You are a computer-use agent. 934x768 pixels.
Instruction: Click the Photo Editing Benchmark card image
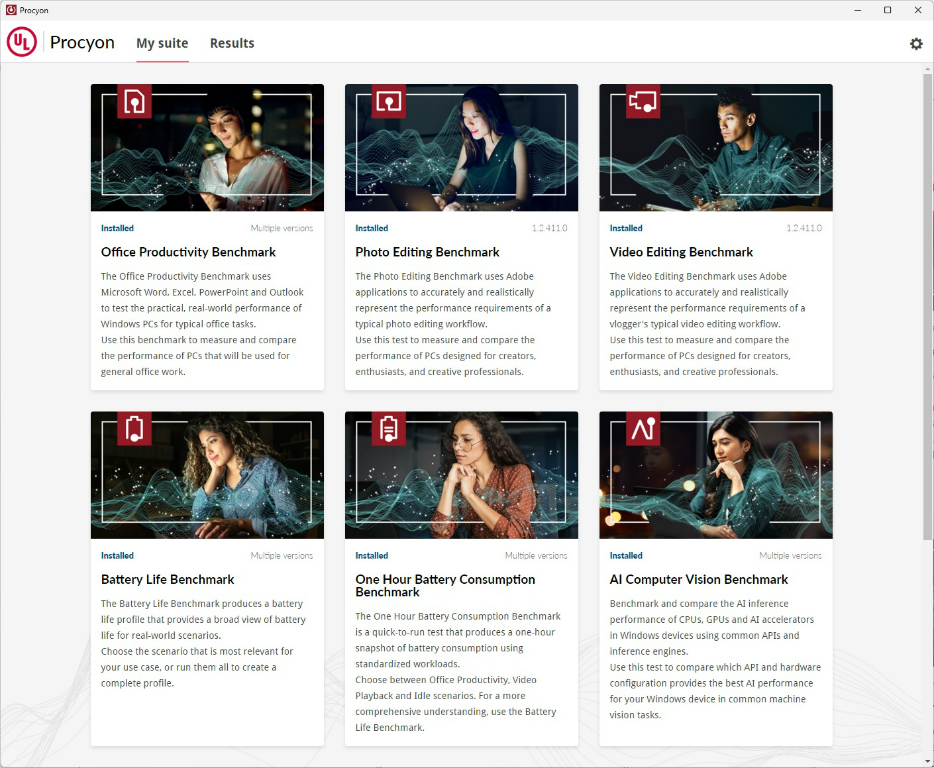tap(461, 148)
